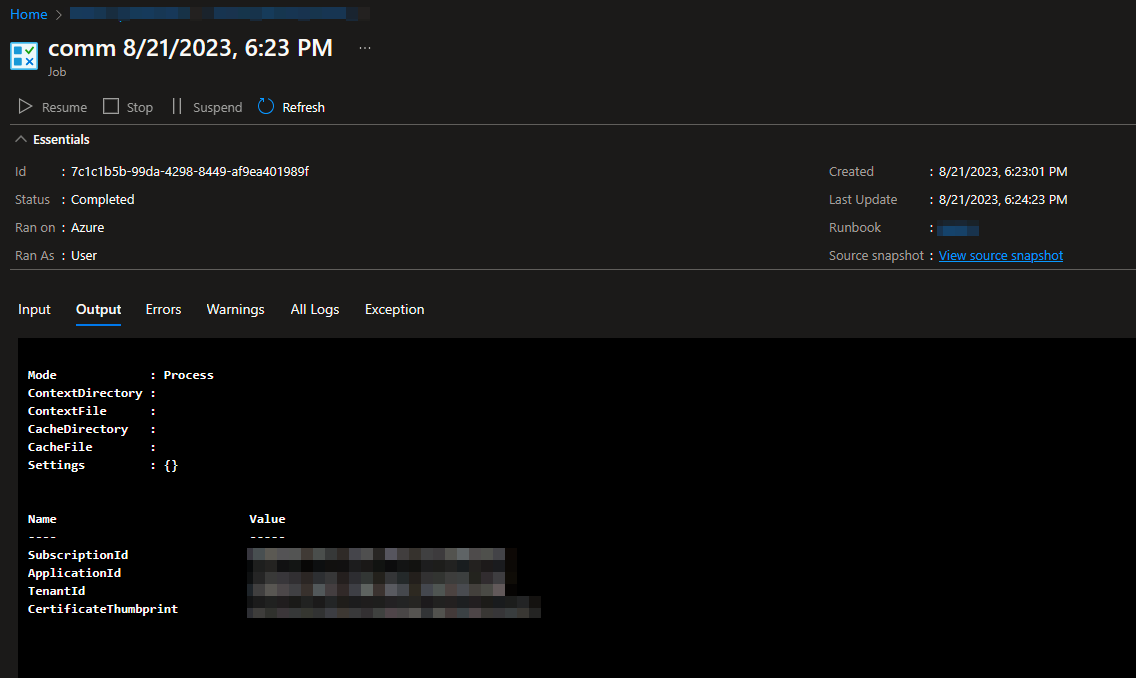Click the page title comm 8/21/2023, 6:23 PM

191,48
